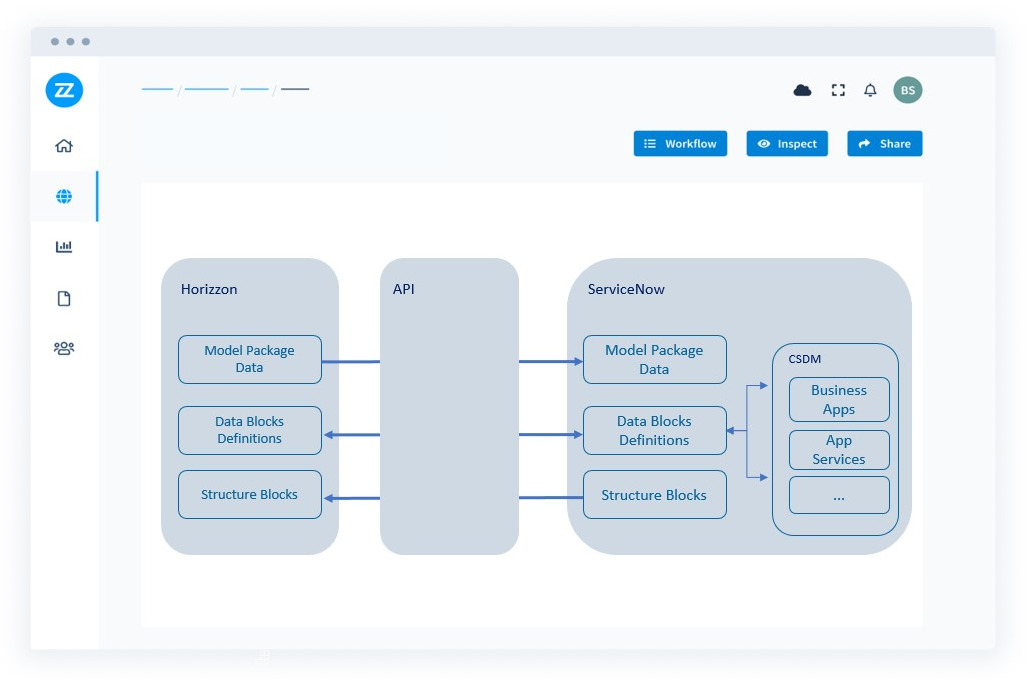Select the ellipsis box in CSDM
The width and height of the screenshot is (1031, 680).
pos(839,495)
